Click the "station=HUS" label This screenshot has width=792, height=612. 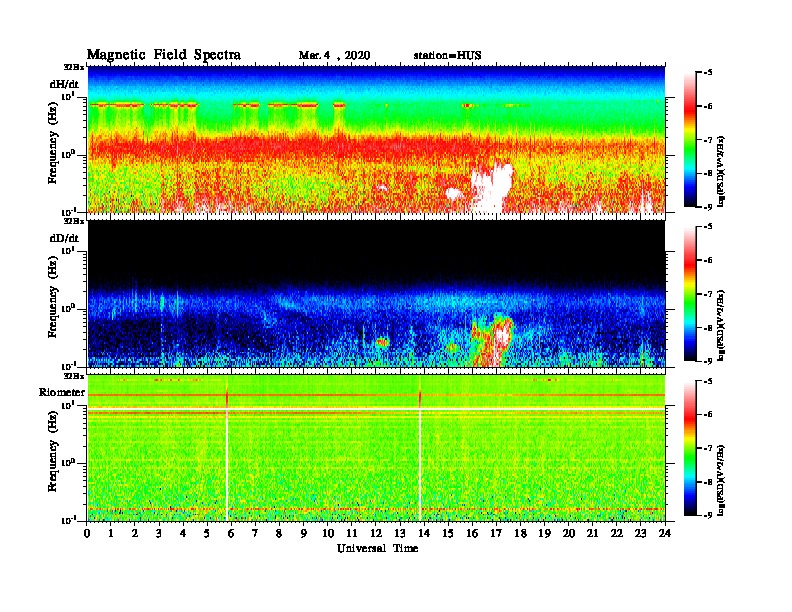pyautogui.click(x=448, y=56)
